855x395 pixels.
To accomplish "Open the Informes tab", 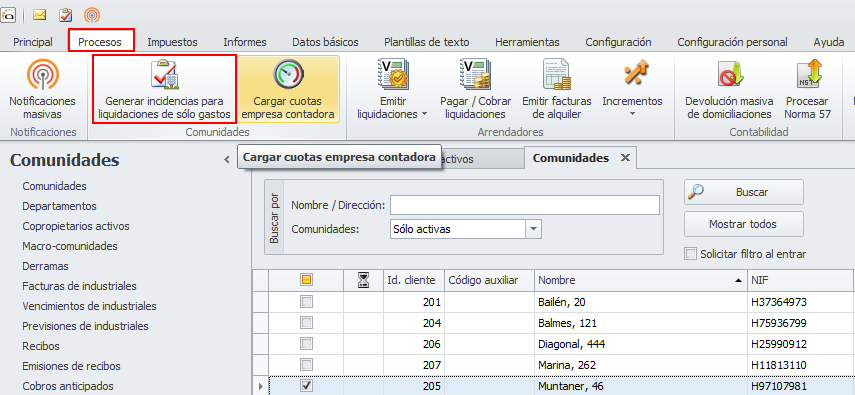I will [245, 42].
